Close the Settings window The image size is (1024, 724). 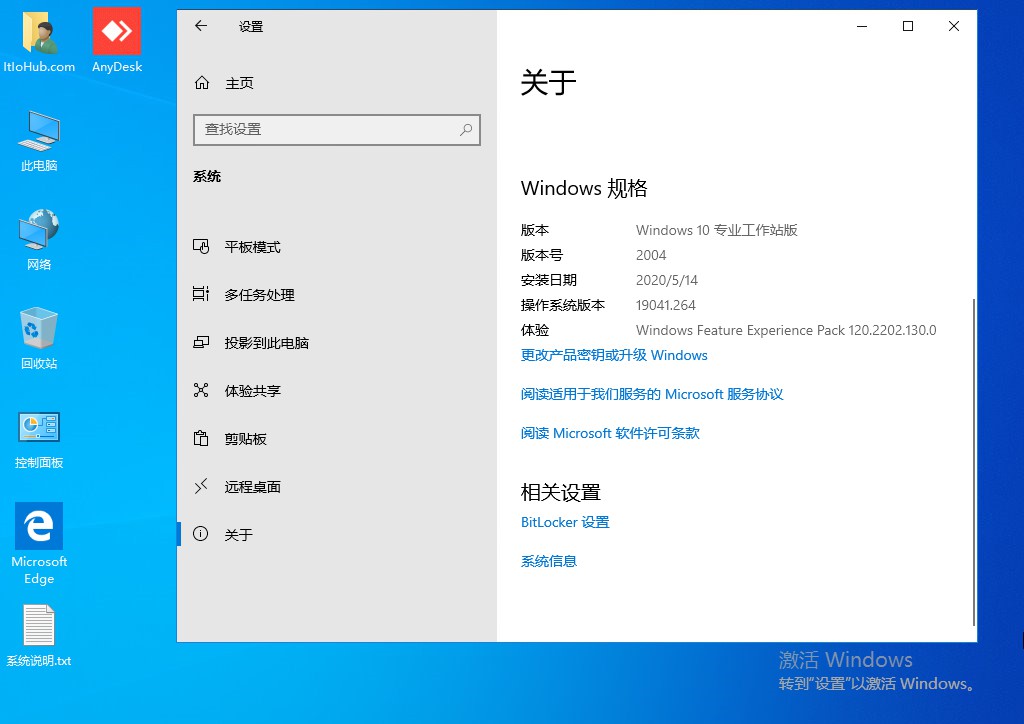[x=953, y=26]
